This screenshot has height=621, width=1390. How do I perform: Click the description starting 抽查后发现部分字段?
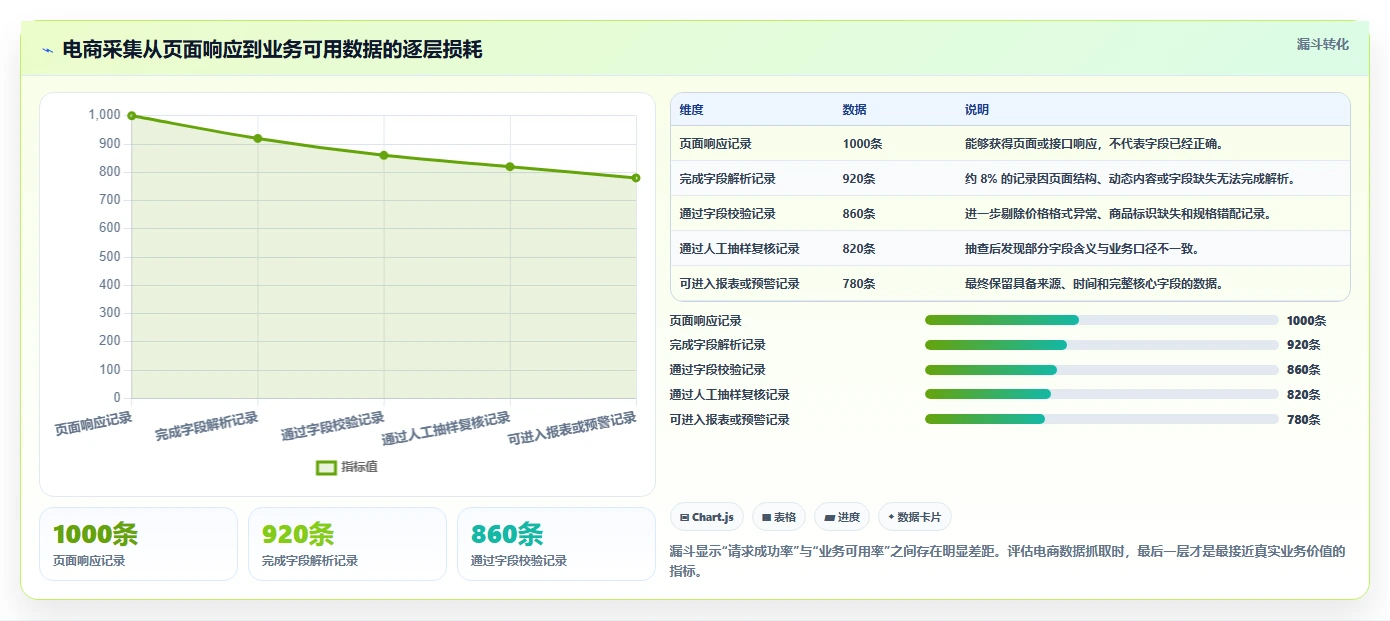pyautogui.click(x=1082, y=249)
